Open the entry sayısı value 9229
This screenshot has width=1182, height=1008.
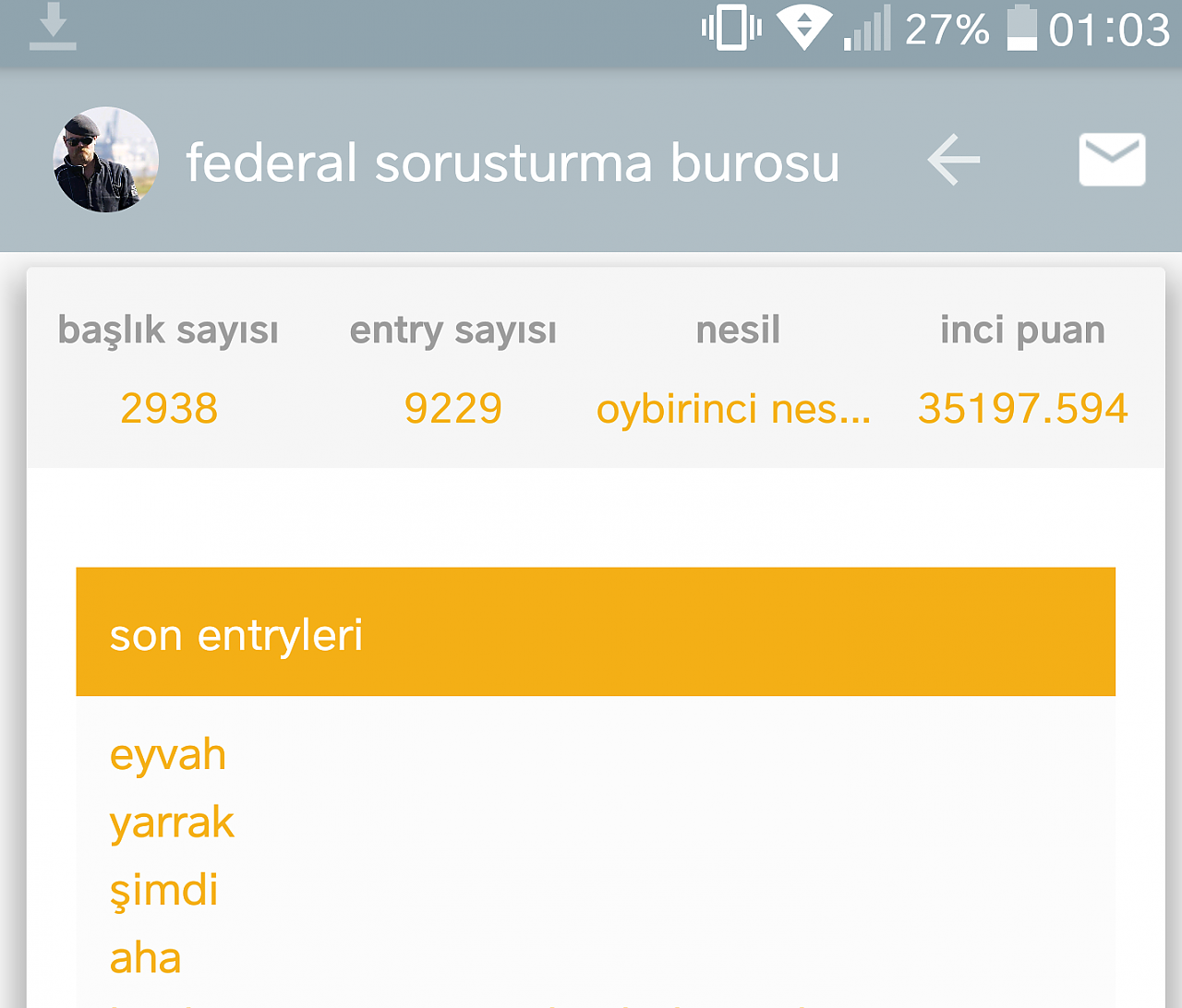tap(453, 408)
